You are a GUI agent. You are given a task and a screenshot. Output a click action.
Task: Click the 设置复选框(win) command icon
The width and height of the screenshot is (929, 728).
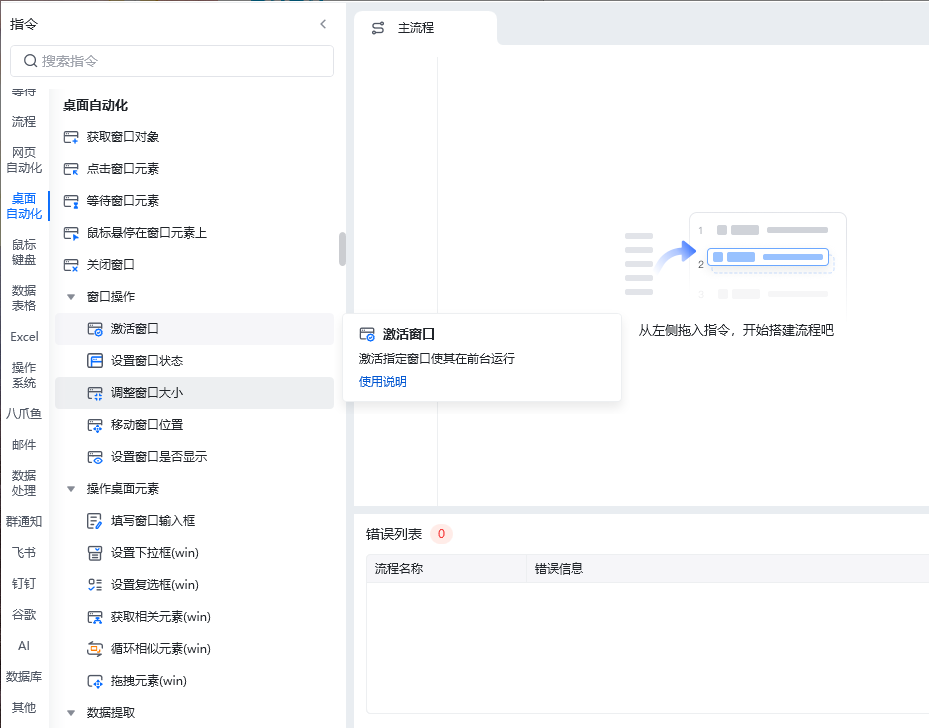[95, 585]
